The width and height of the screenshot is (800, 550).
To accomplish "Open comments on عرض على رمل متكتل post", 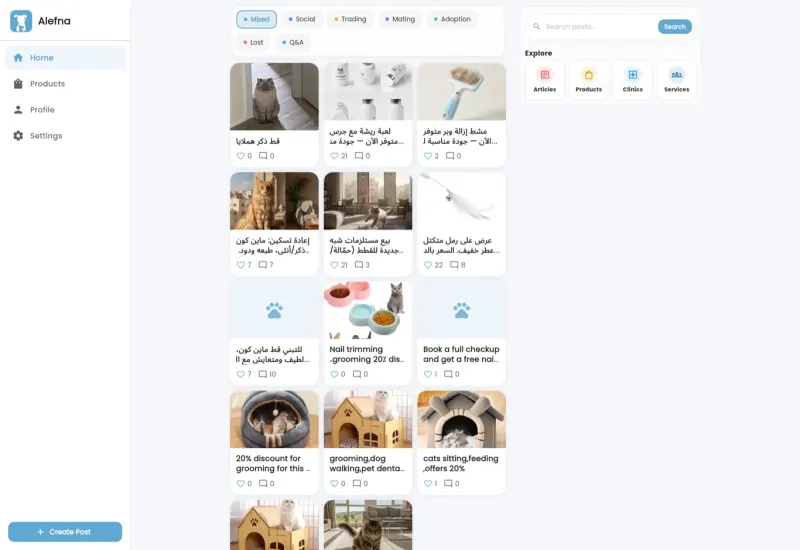I will pos(454,265).
